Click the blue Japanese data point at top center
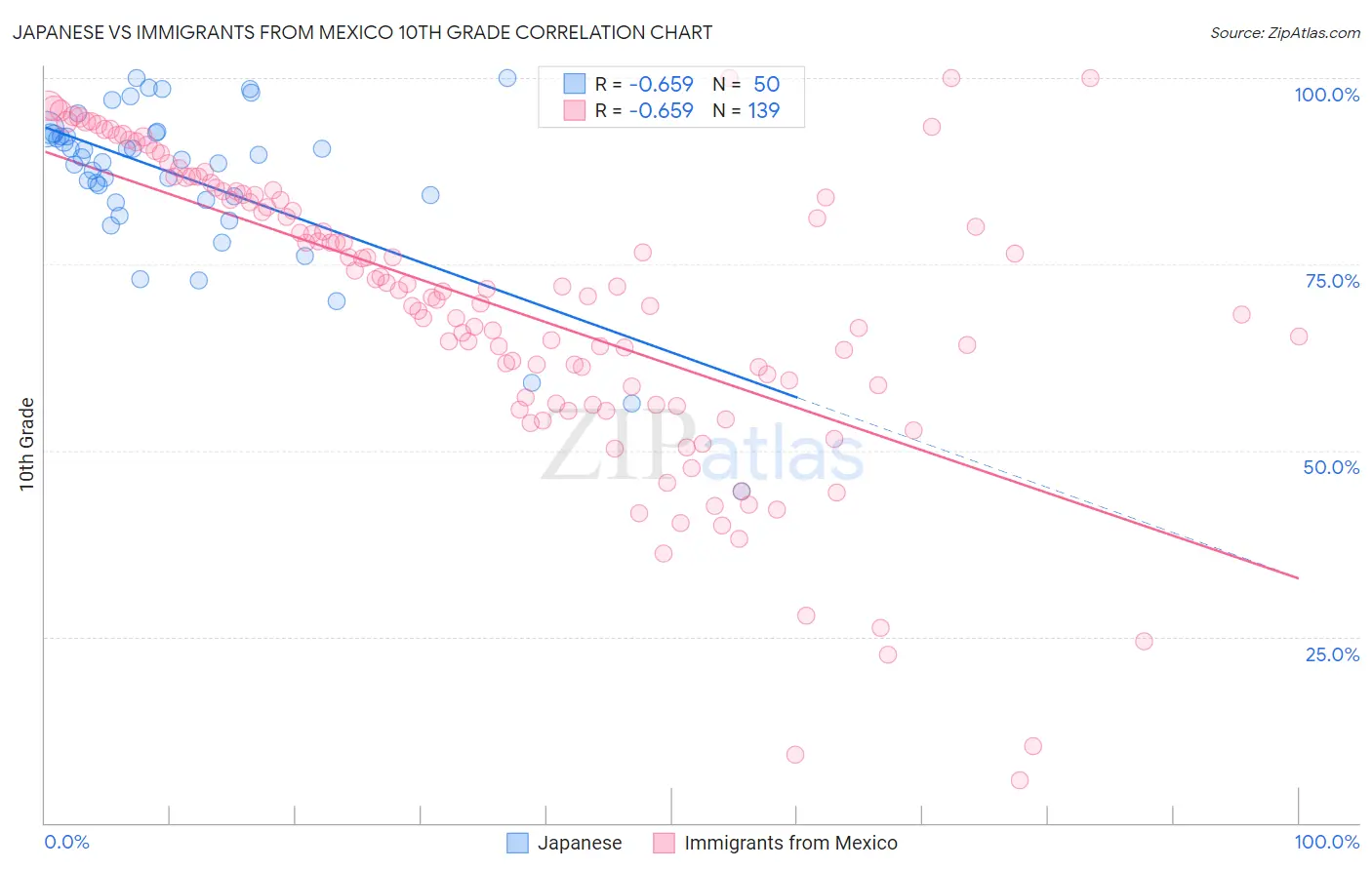Screen dimensions: 1372x870 pos(507,78)
